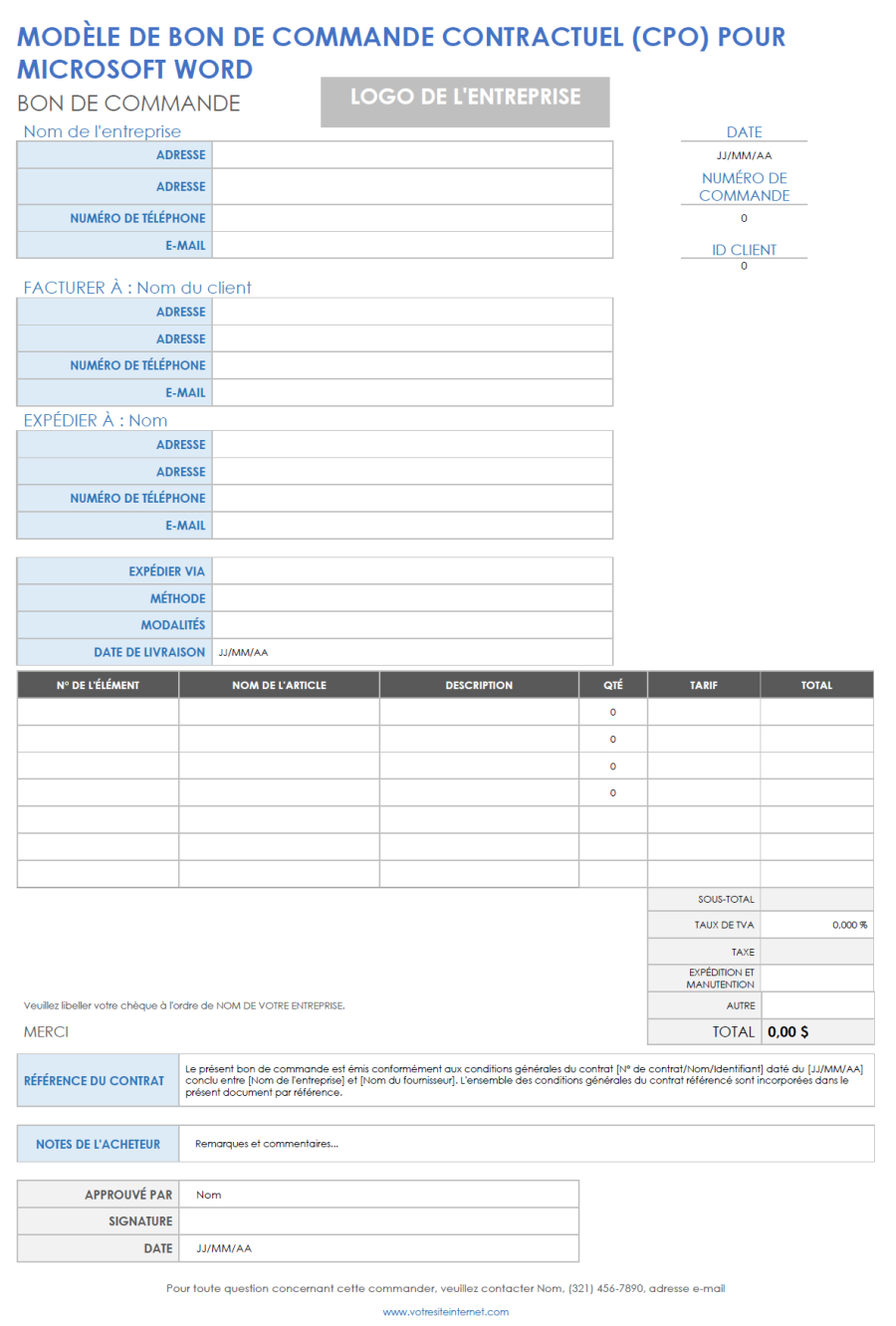
Task: Select the NOM DE L'ARTICLE column header
Action: coord(279,685)
